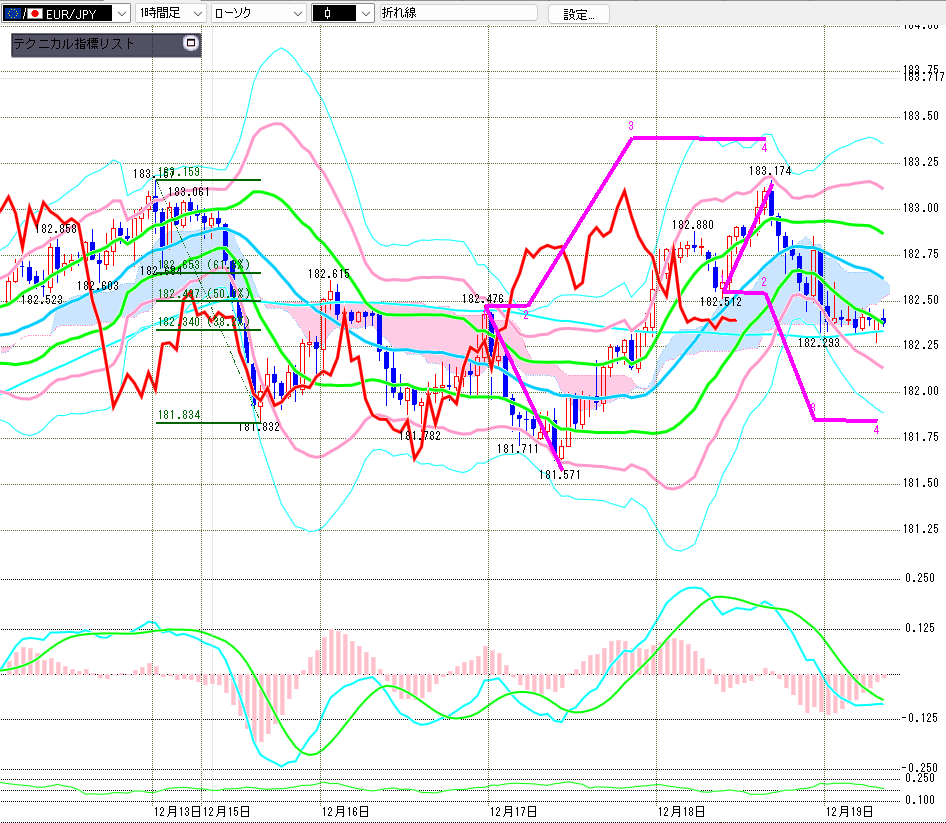Click the 181.571 low price label

point(560,474)
